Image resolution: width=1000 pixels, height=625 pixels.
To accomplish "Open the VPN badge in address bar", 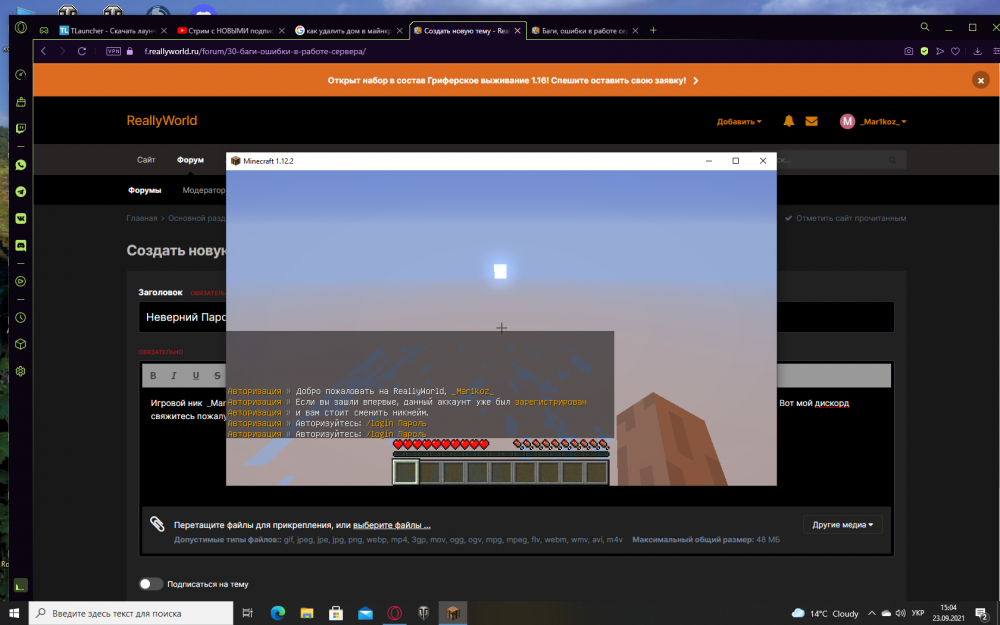I will coord(114,51).
